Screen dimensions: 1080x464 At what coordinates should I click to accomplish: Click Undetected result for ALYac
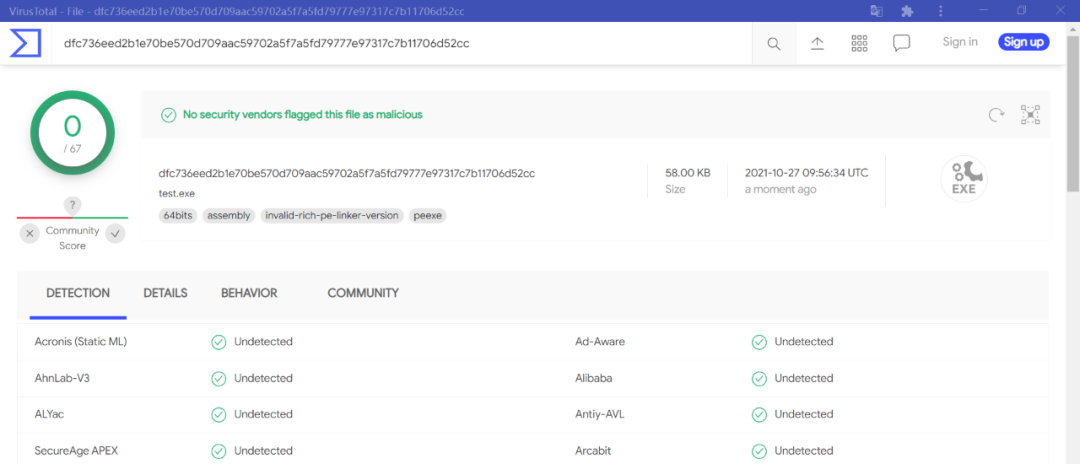tap(263, 414)
